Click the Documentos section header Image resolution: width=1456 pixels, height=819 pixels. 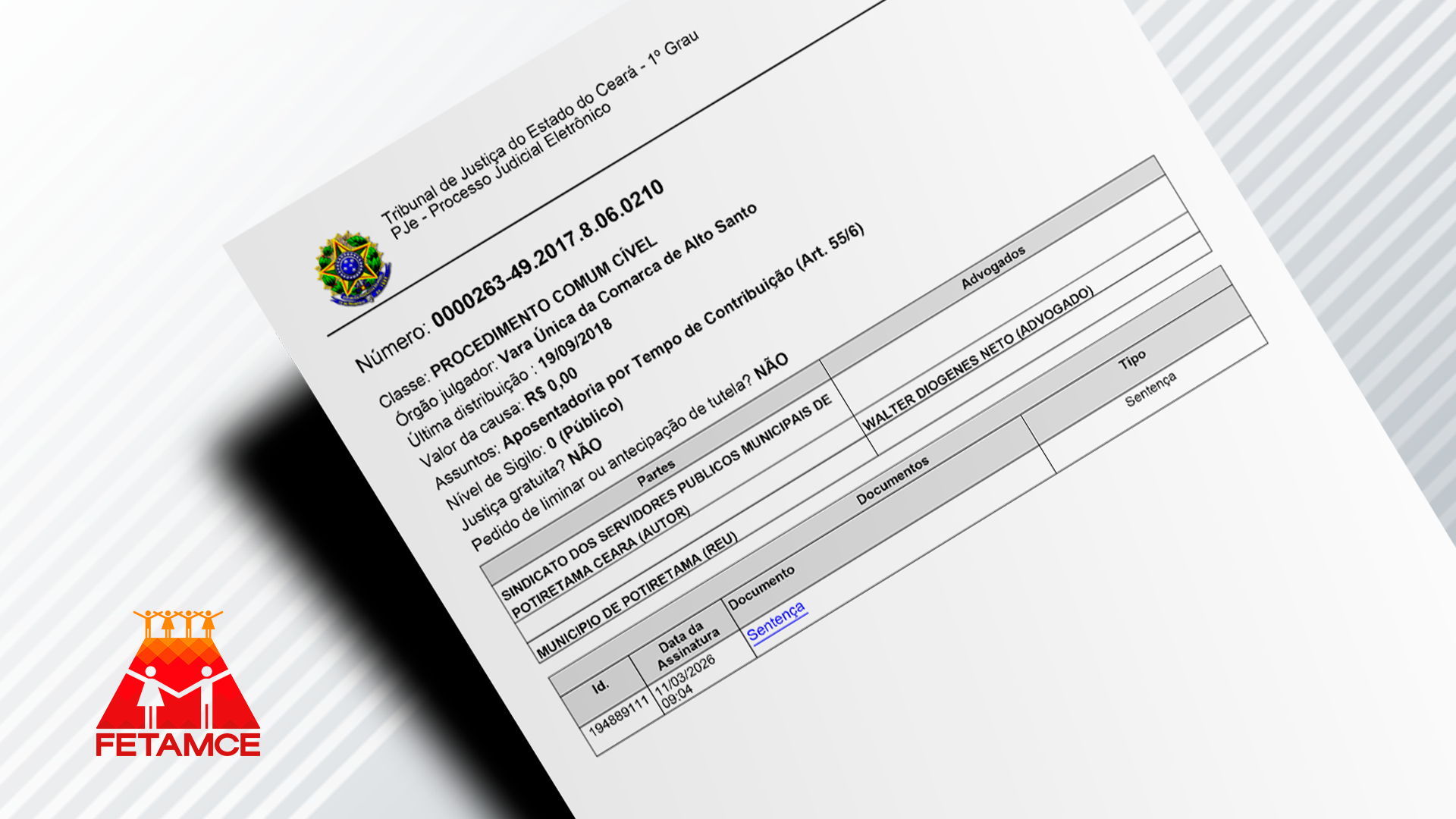click(893, 481)
